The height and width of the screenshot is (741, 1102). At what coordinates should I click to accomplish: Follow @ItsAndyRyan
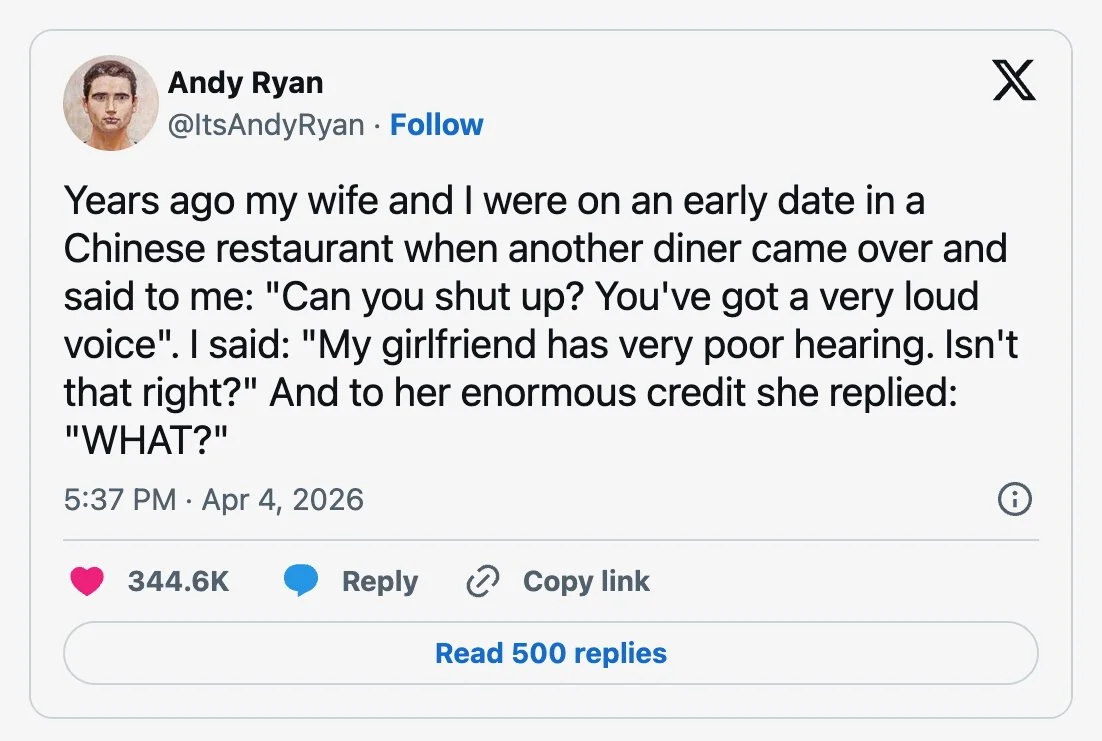(436, 124)
